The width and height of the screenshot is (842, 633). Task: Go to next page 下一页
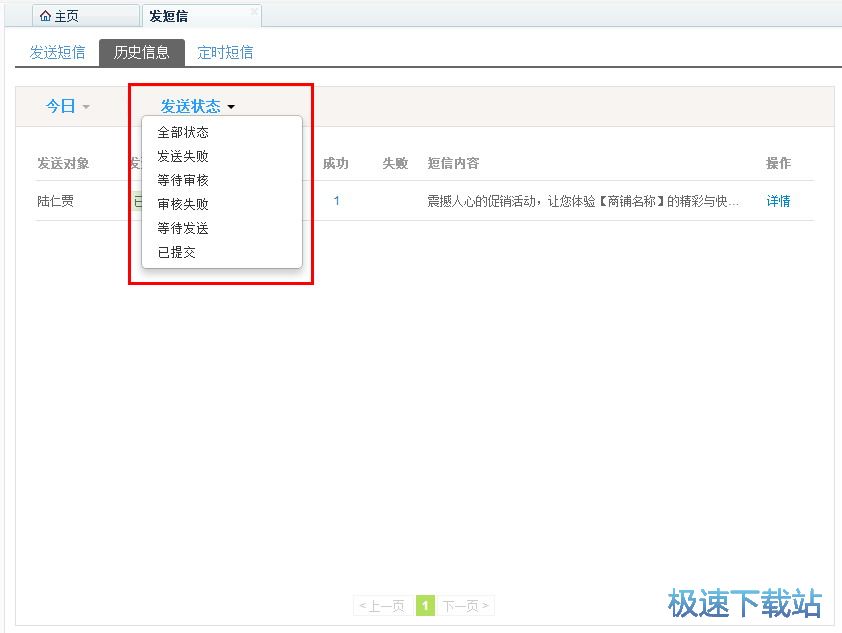click(466, 606)
